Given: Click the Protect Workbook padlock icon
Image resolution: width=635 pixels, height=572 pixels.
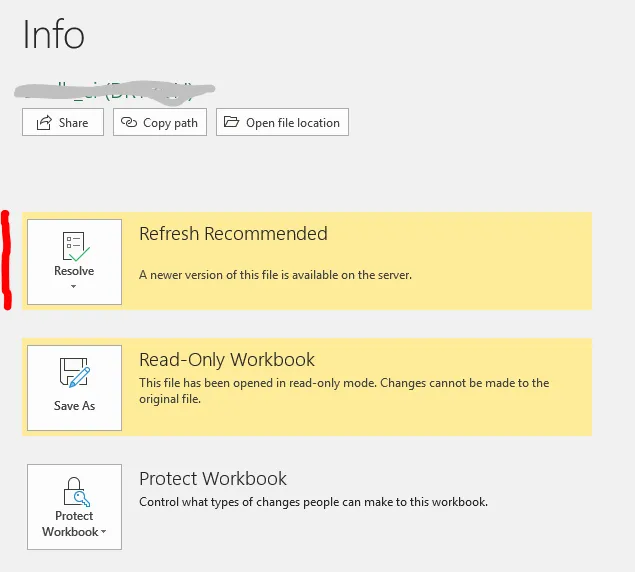Looking at the screenshot, I should [75, 492].
